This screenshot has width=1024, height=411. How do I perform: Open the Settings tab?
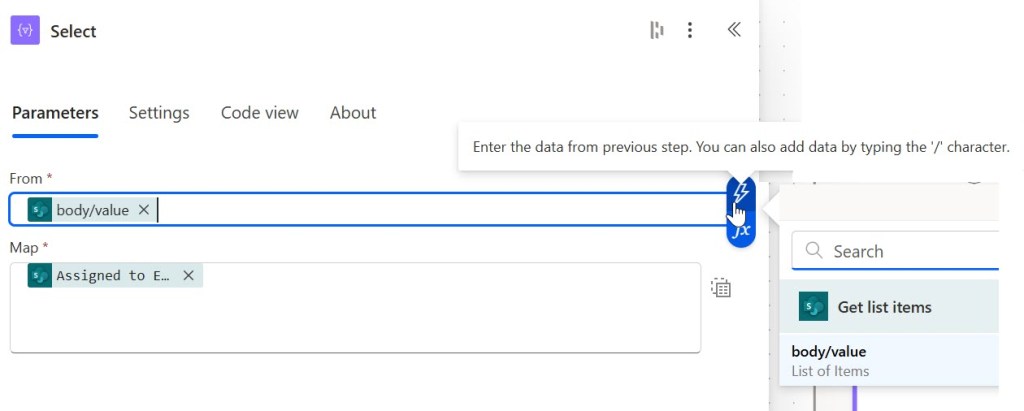(x=159, y=113)
